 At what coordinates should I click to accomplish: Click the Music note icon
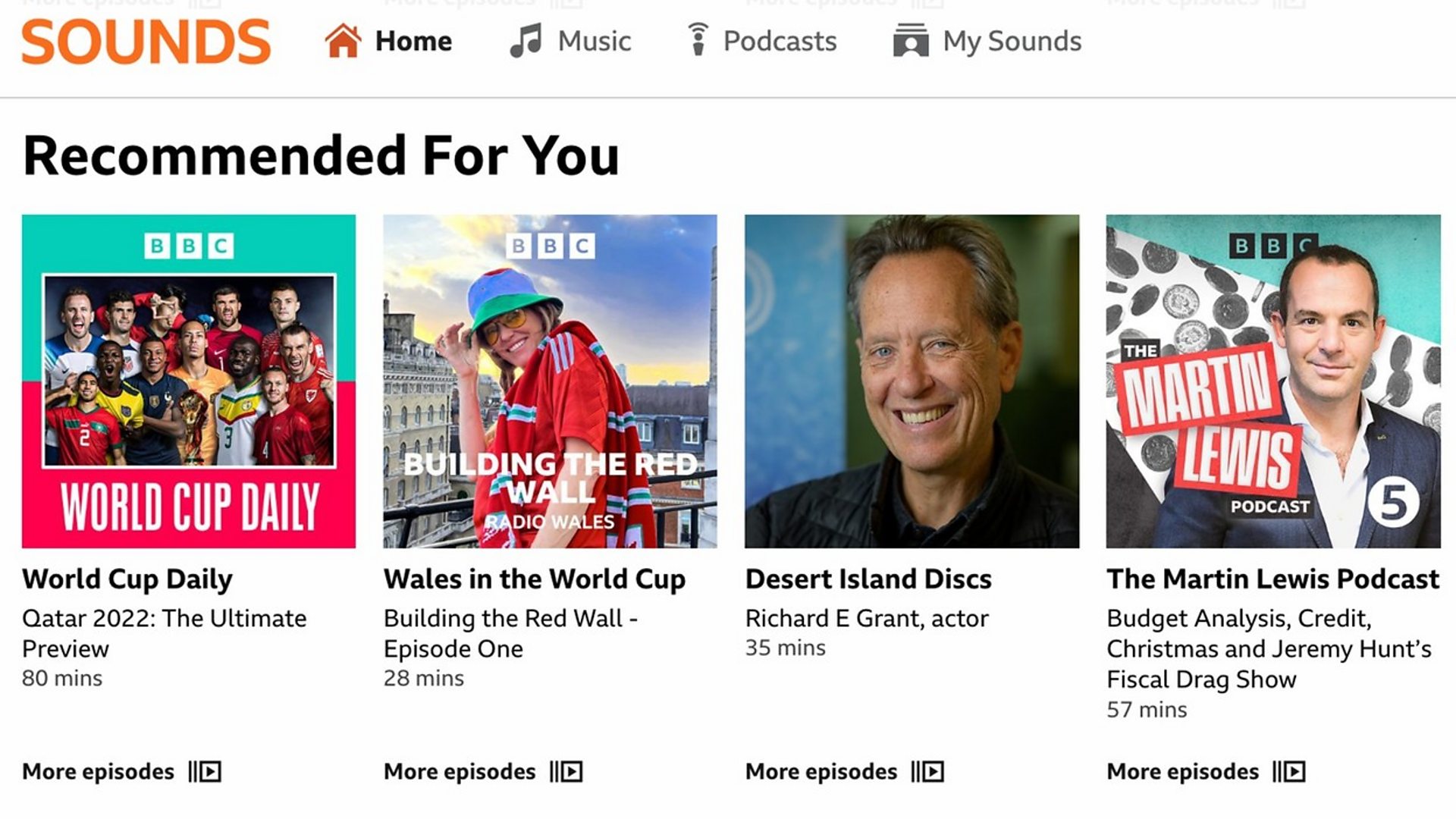coord(526,41)
